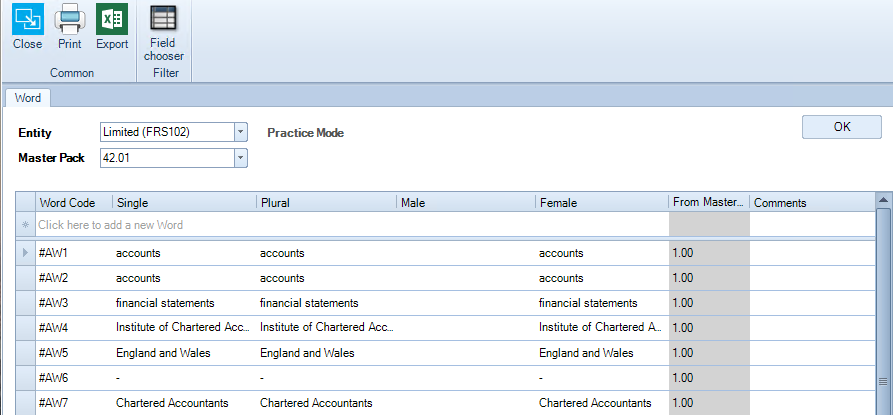Click Single cell 'Chartered Accountants' in #AW7
Image resolution: width=893 pixels, height=415 pixels.
tap(185, 403)
